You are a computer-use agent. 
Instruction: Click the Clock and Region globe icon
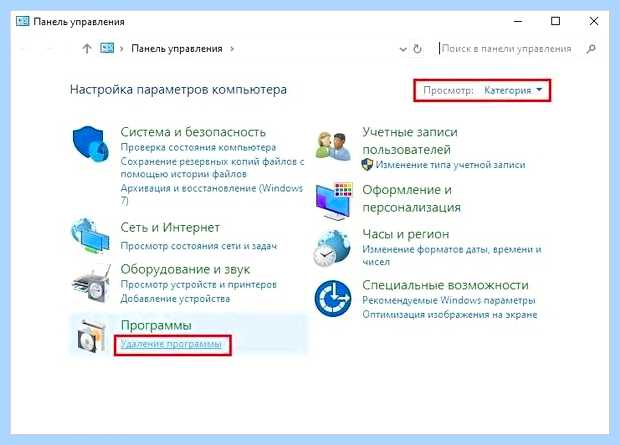click(x=332, y=248)
